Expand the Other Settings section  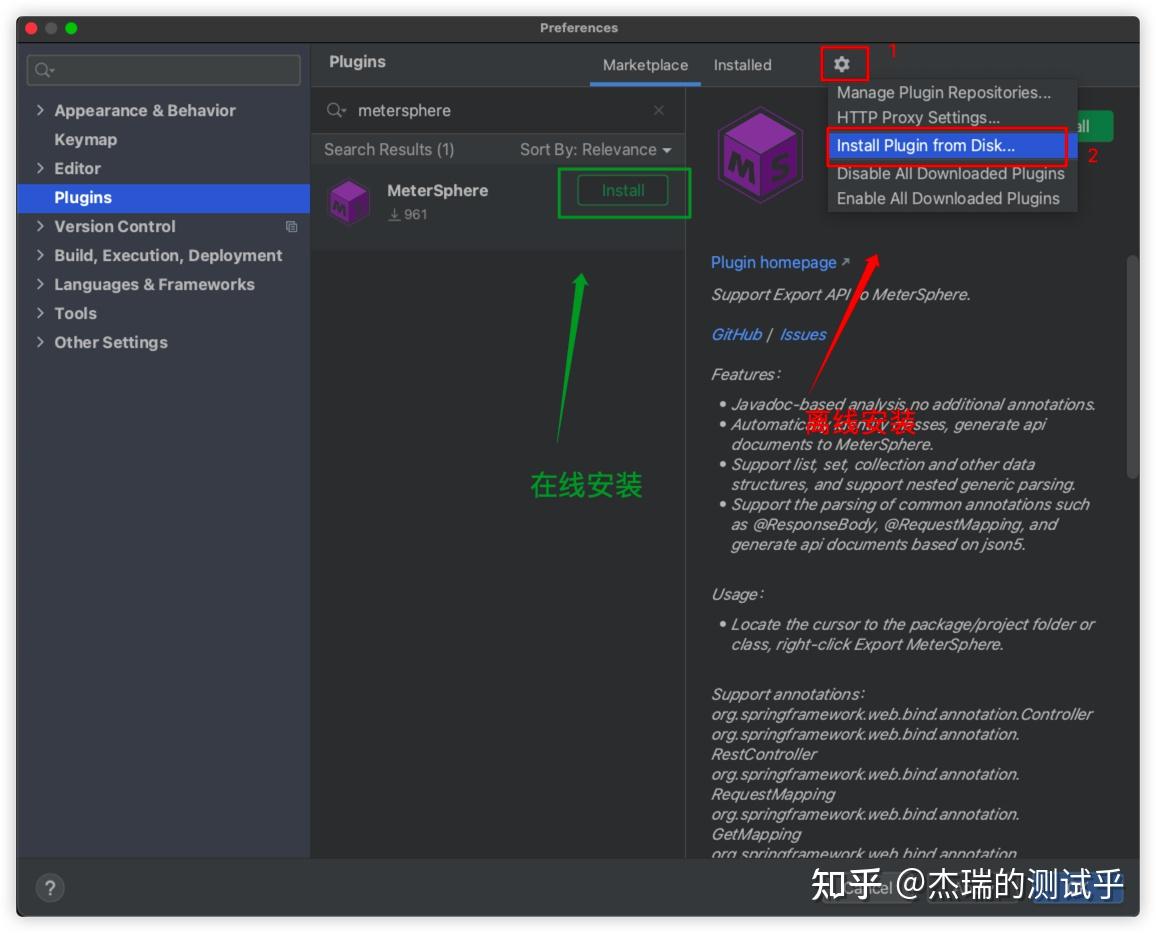pos(40,342)
